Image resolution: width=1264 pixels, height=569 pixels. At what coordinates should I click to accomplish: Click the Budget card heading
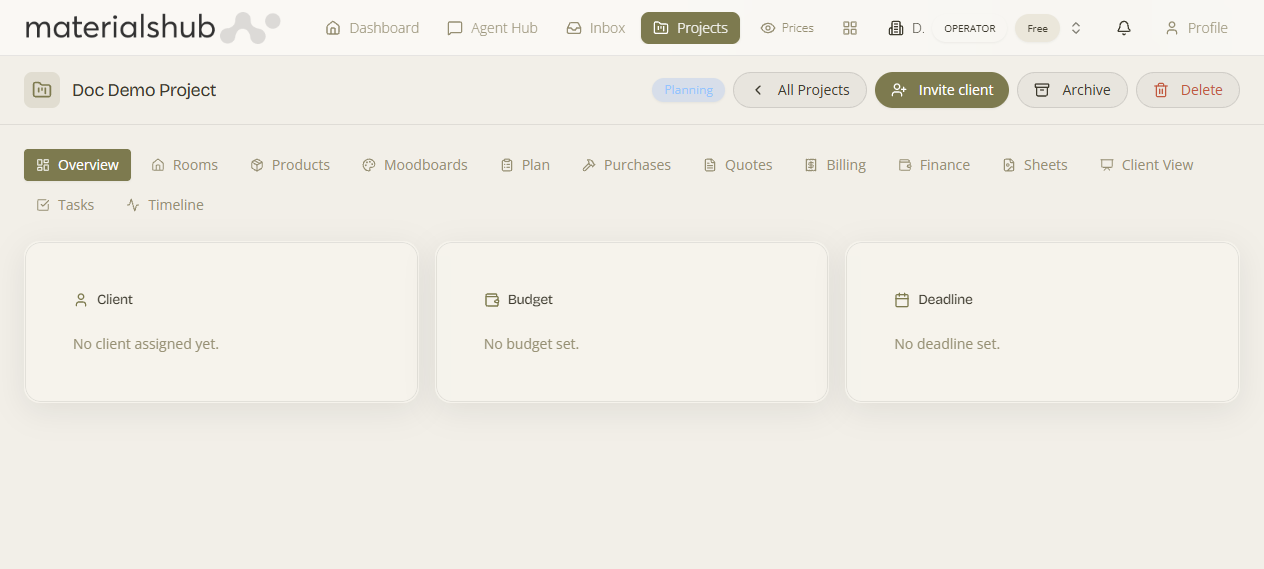[x=530, y=300]
